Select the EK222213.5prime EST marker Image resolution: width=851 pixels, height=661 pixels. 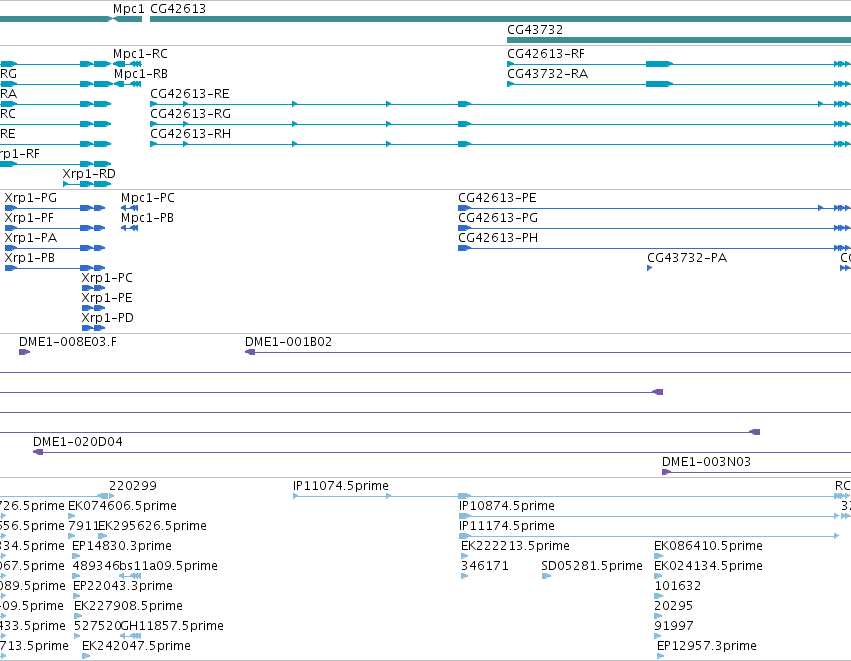coord(465,556)
